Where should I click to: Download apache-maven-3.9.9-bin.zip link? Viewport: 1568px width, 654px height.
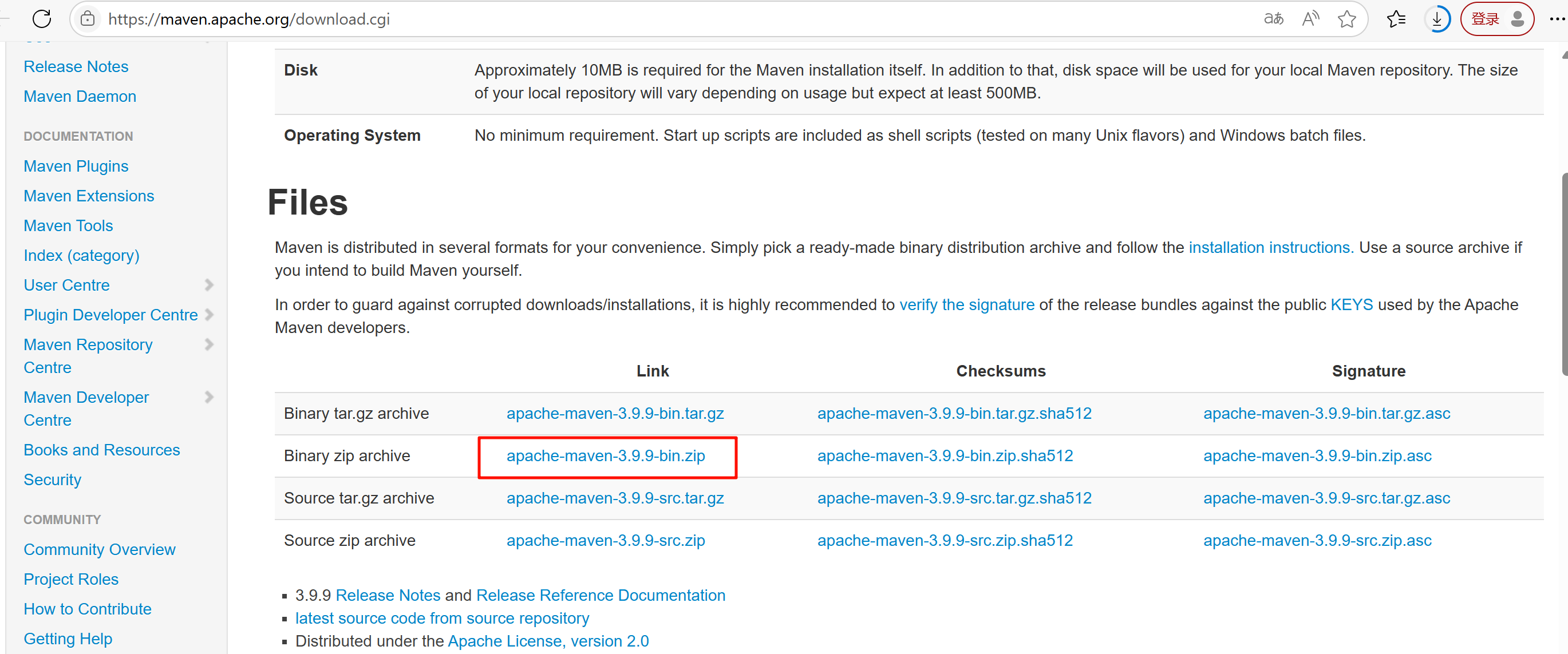click(605, 455)
